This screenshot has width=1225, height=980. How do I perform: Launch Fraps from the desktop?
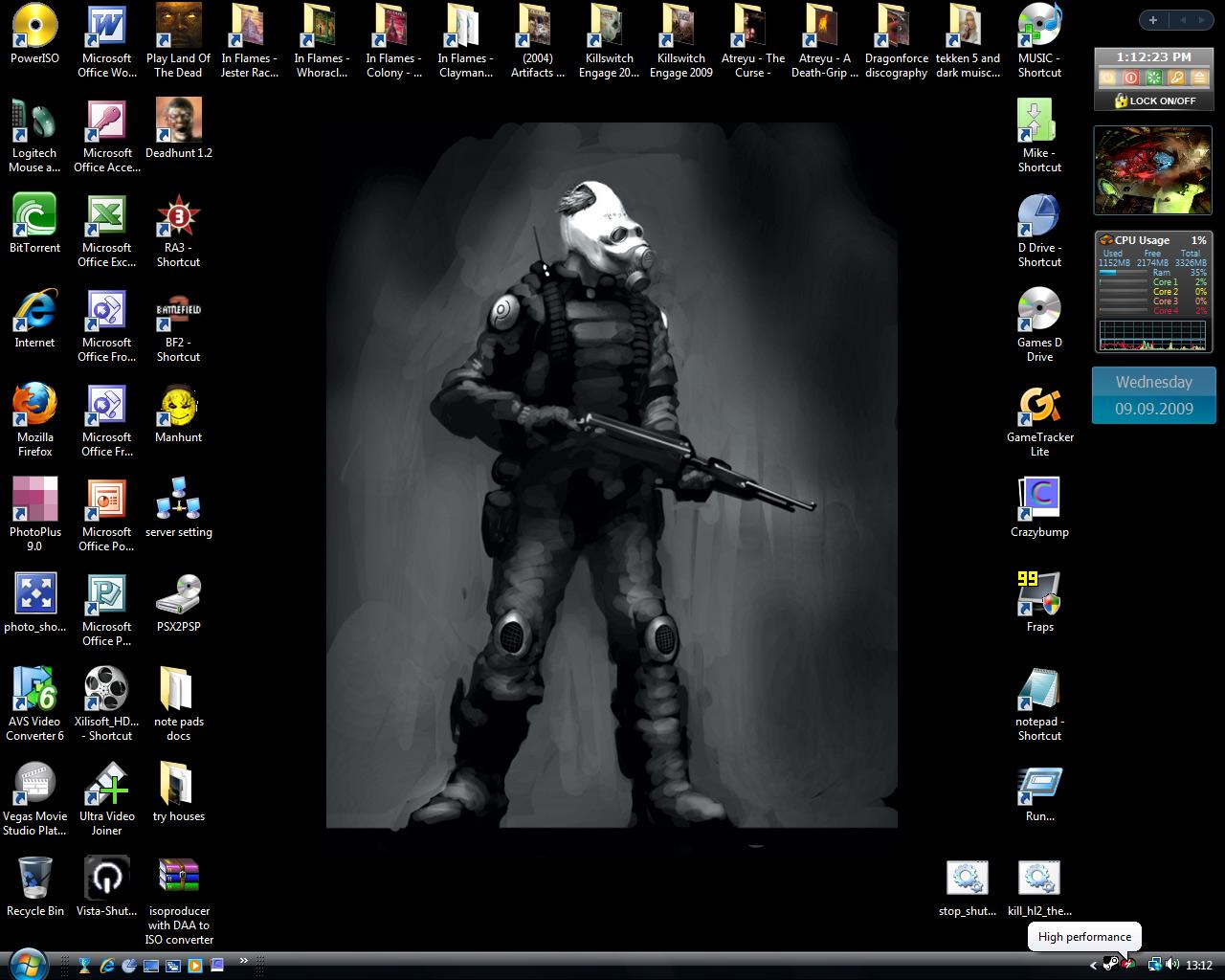coord(1039,593)
